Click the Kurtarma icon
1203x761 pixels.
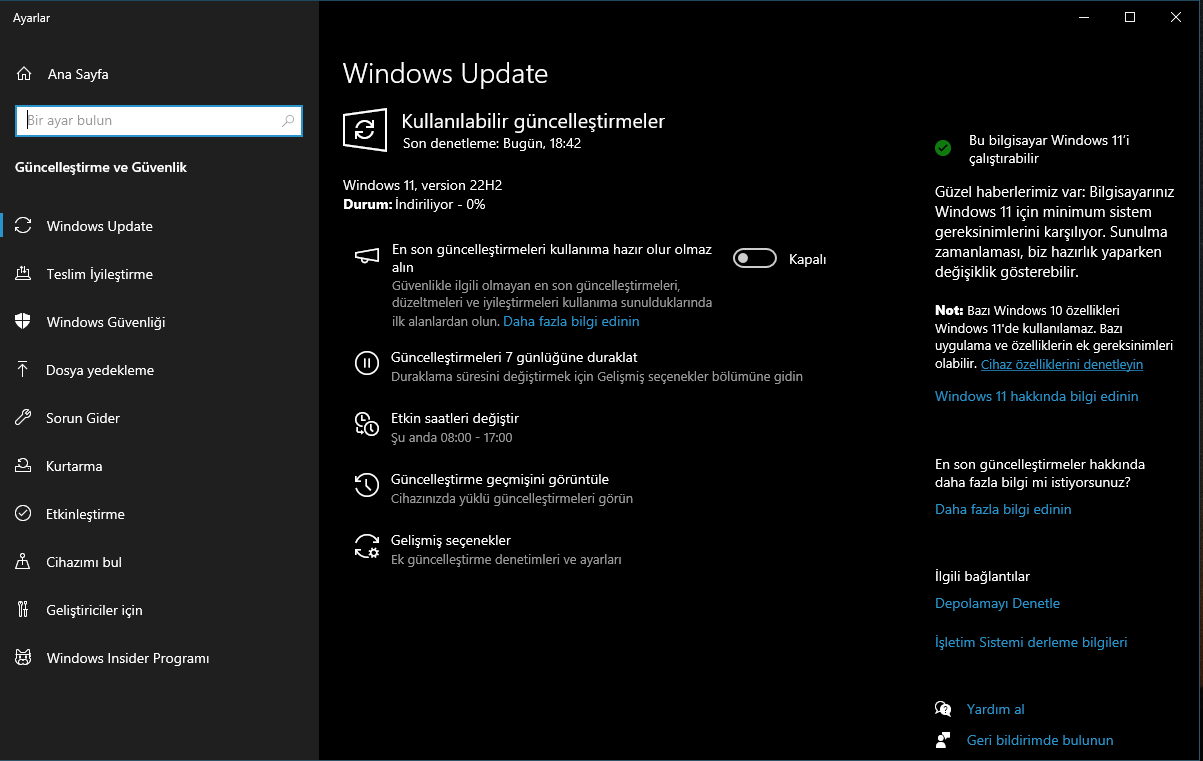point(24,466)
